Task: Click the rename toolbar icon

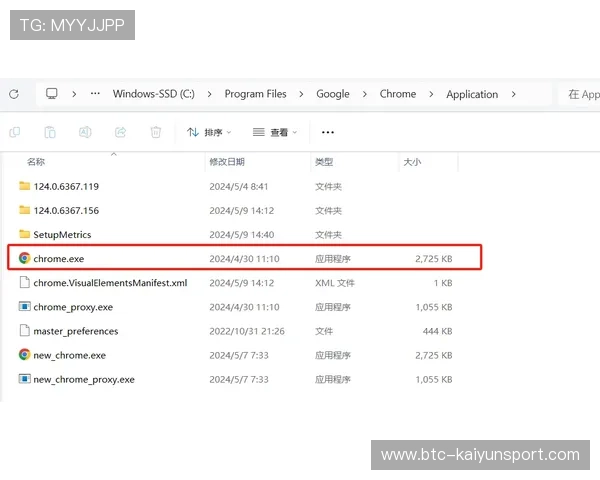Action: pyautogui.click(x=85, y=132)
